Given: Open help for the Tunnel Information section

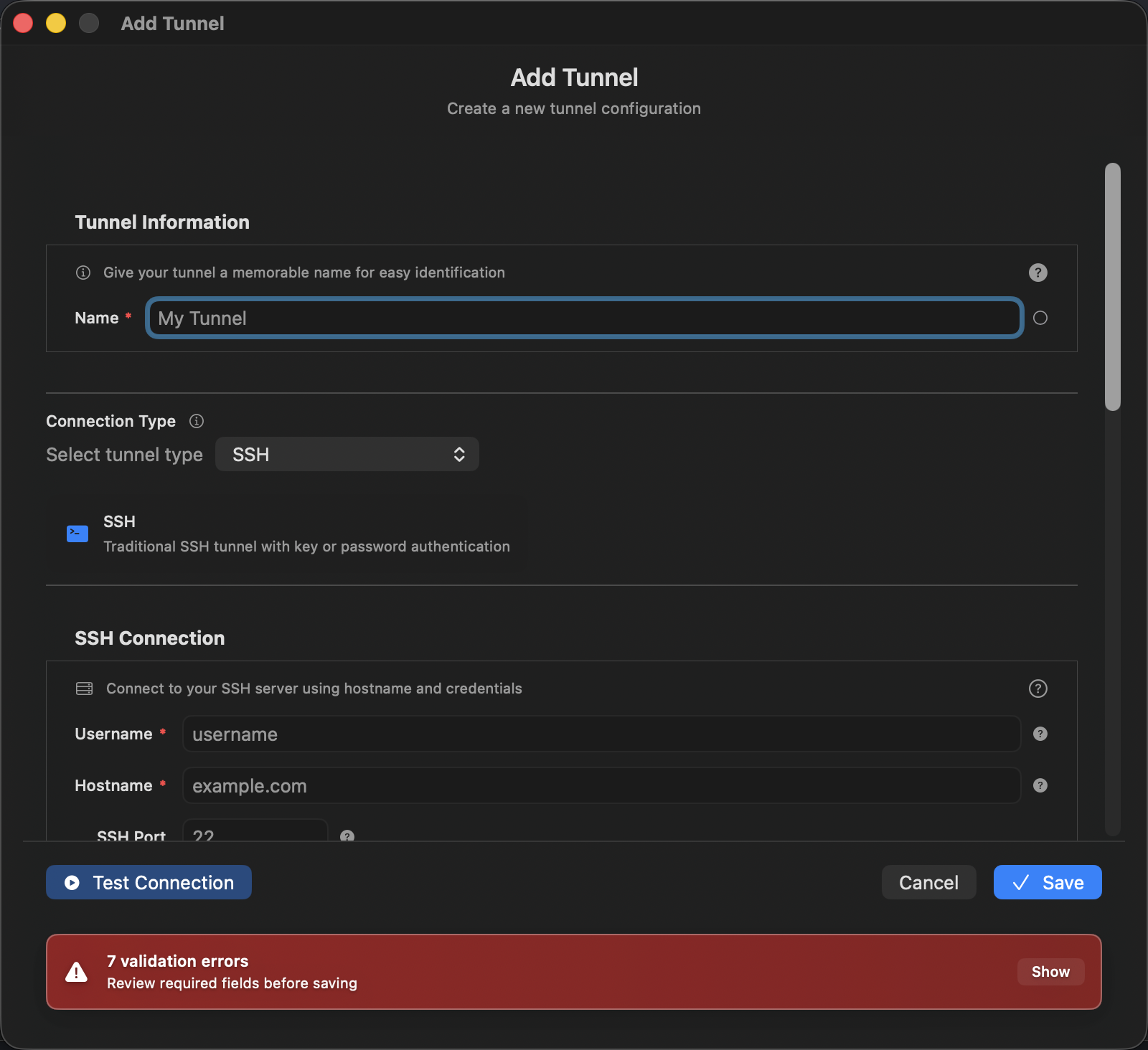Looking at the screenshot, I should point(1038,272).
